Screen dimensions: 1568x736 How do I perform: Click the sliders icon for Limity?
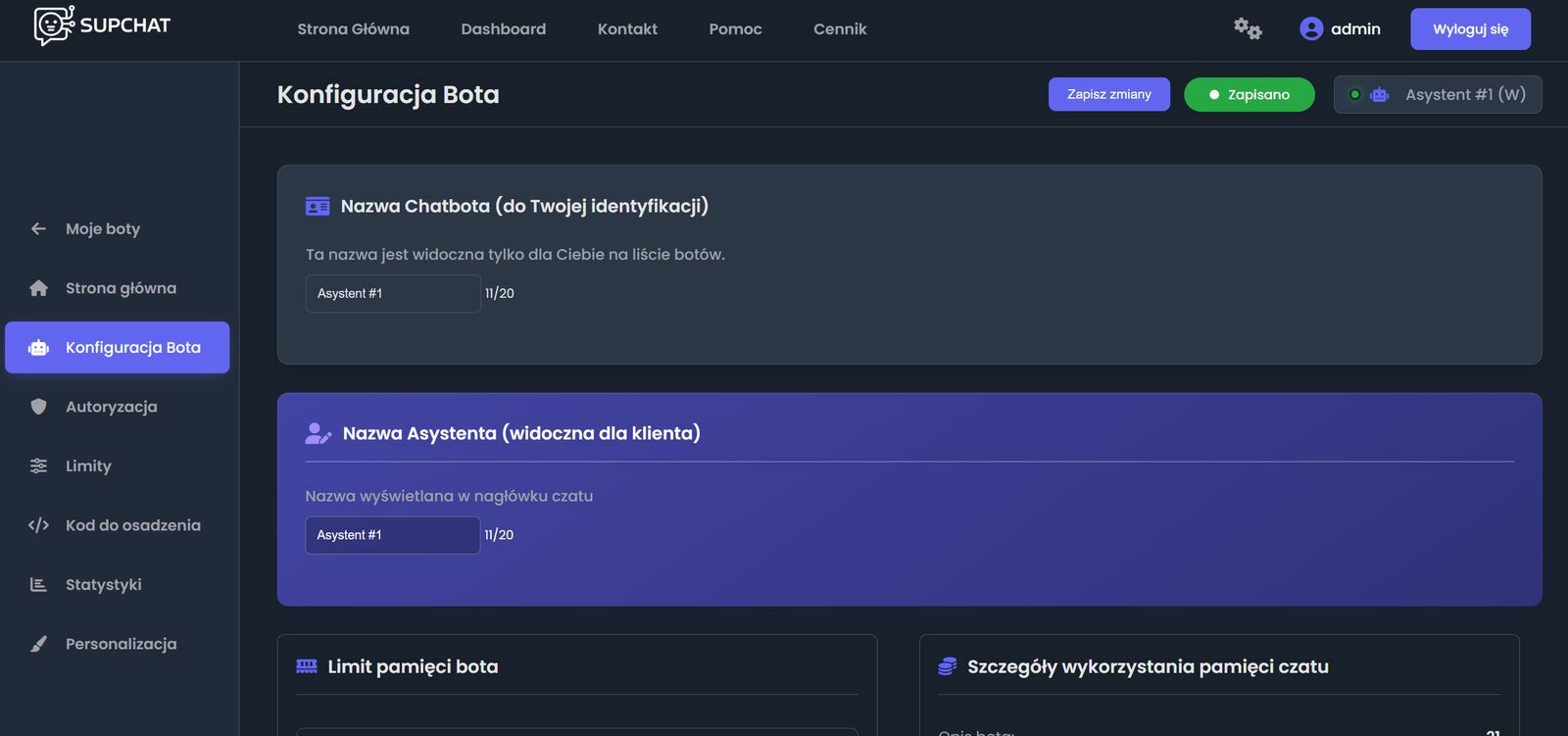(x=38, y=466)
